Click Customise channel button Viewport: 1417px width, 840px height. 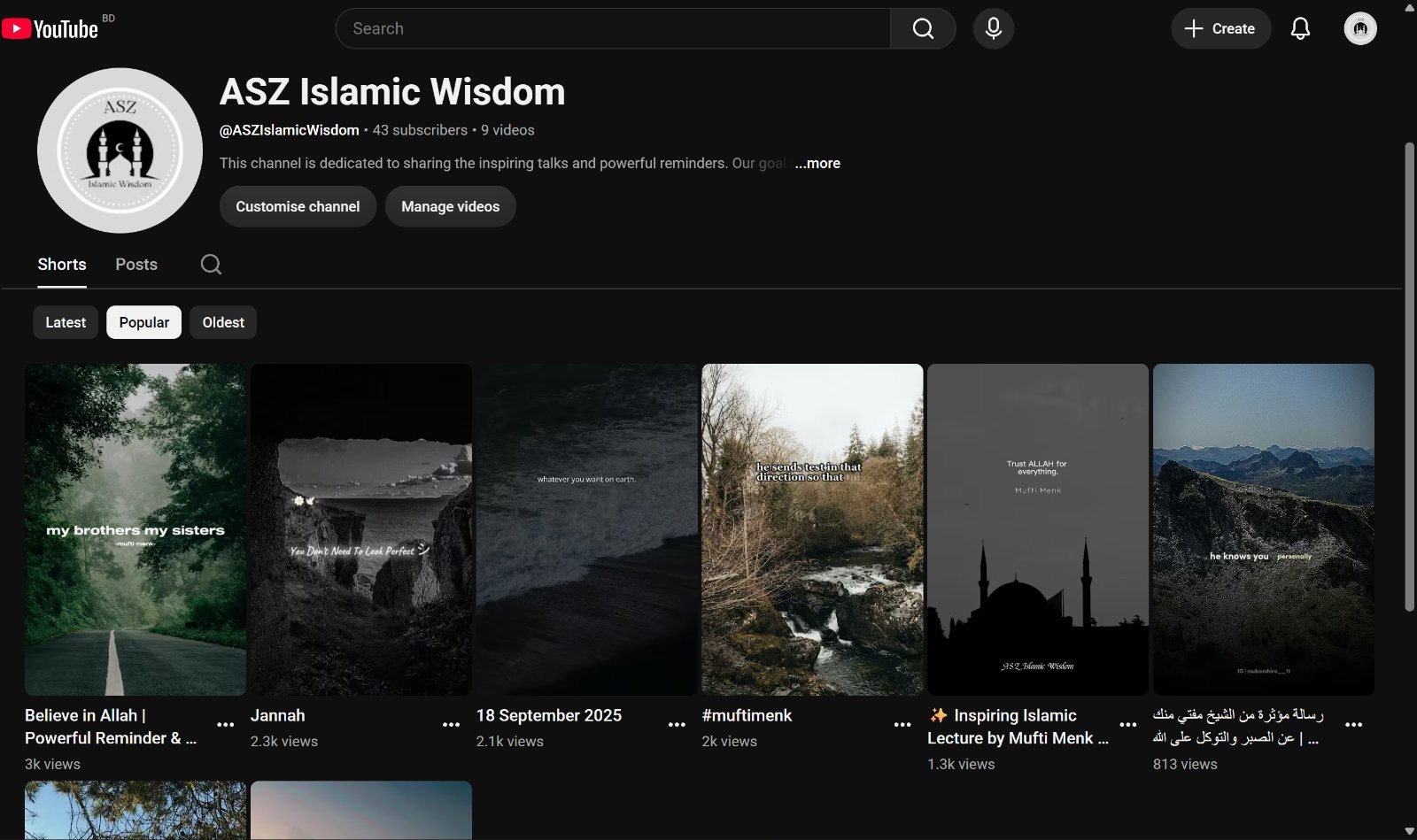[298, 206]
